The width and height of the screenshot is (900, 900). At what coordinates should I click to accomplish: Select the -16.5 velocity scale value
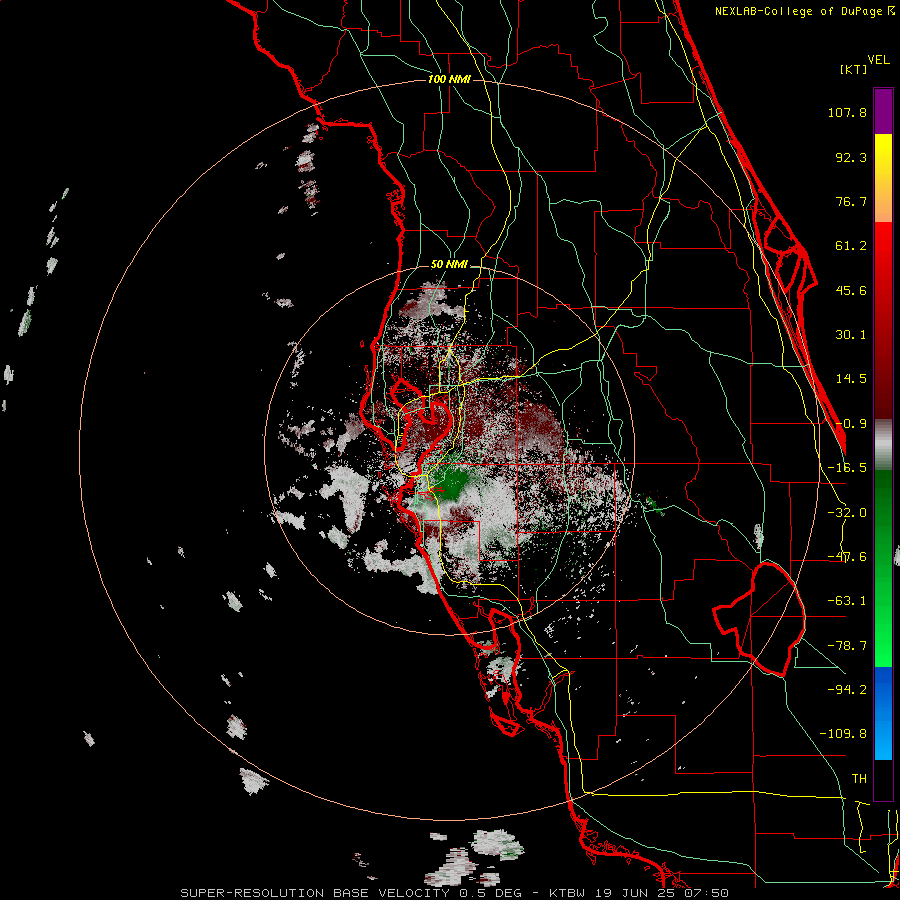click(847, 468)
